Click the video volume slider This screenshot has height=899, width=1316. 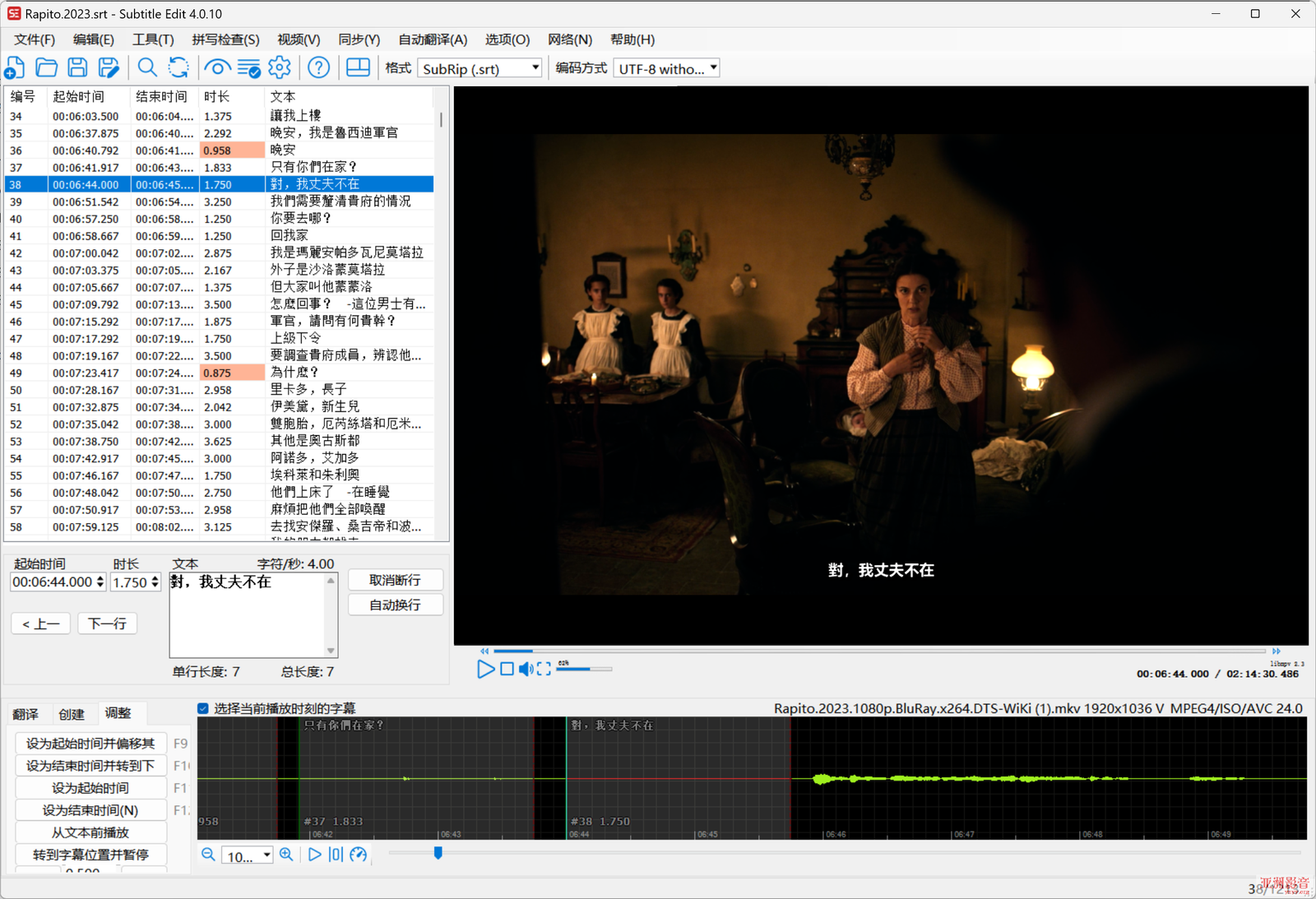pos(584,670)
